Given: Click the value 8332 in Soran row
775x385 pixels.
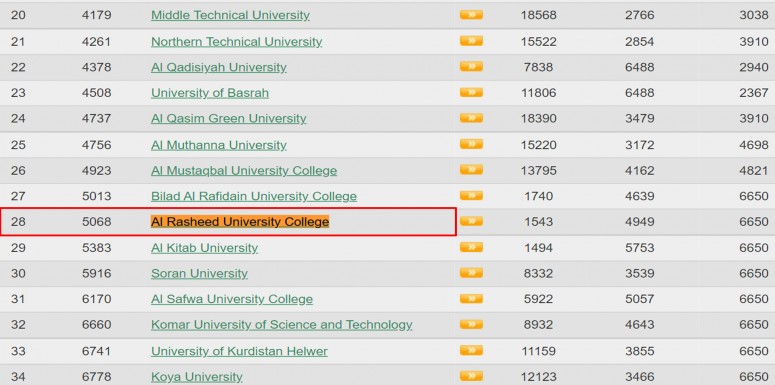Looking at the screenshot, I should click(x=538, y=273).
